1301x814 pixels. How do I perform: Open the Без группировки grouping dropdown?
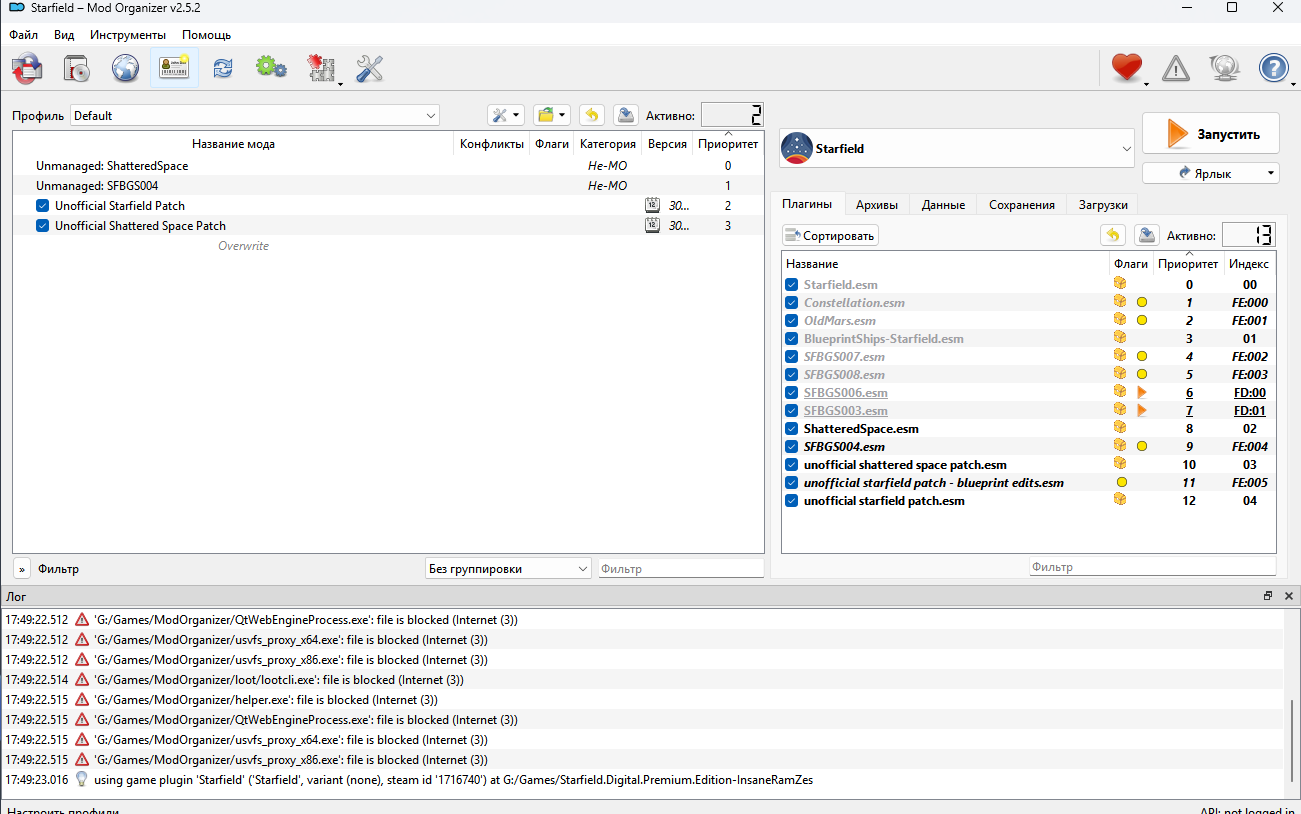pyautogui.click(x=508, y=568)
